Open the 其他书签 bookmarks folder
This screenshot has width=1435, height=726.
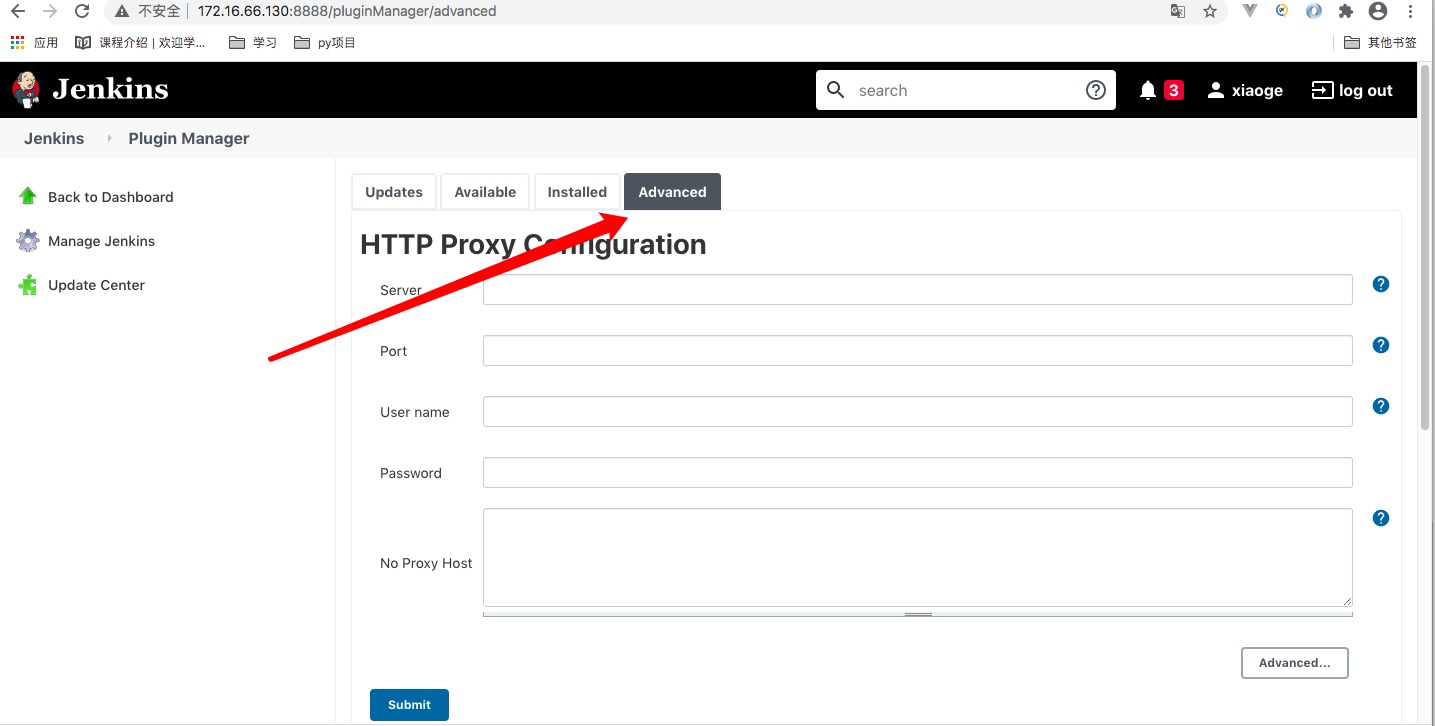click(1380, 42)
